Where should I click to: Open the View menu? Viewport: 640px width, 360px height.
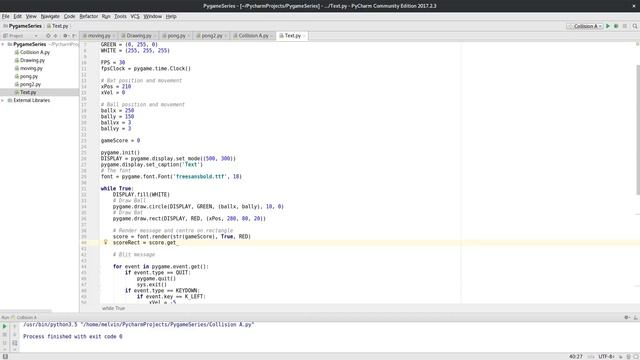[31, 16]
